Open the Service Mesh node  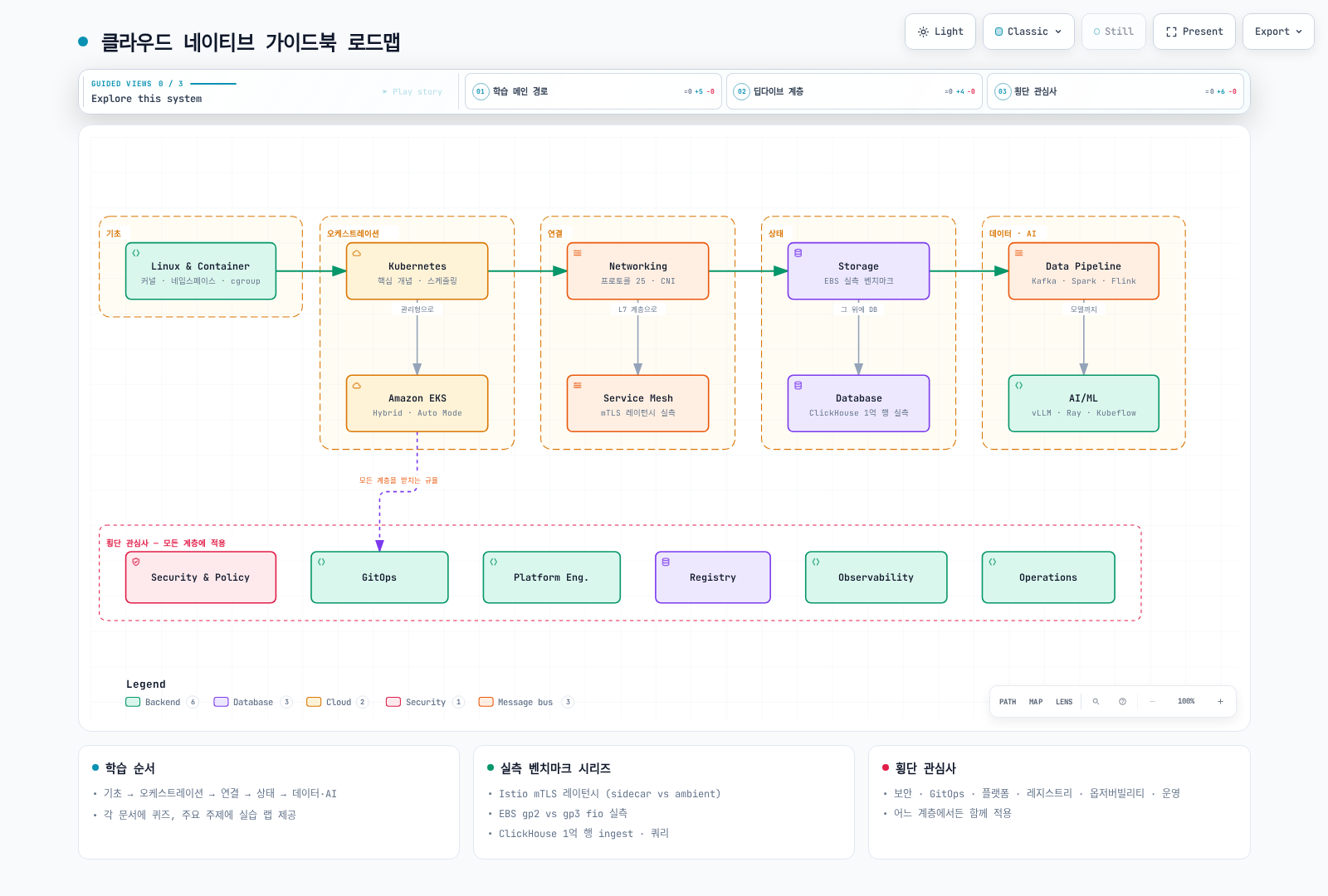pos(637,404)
